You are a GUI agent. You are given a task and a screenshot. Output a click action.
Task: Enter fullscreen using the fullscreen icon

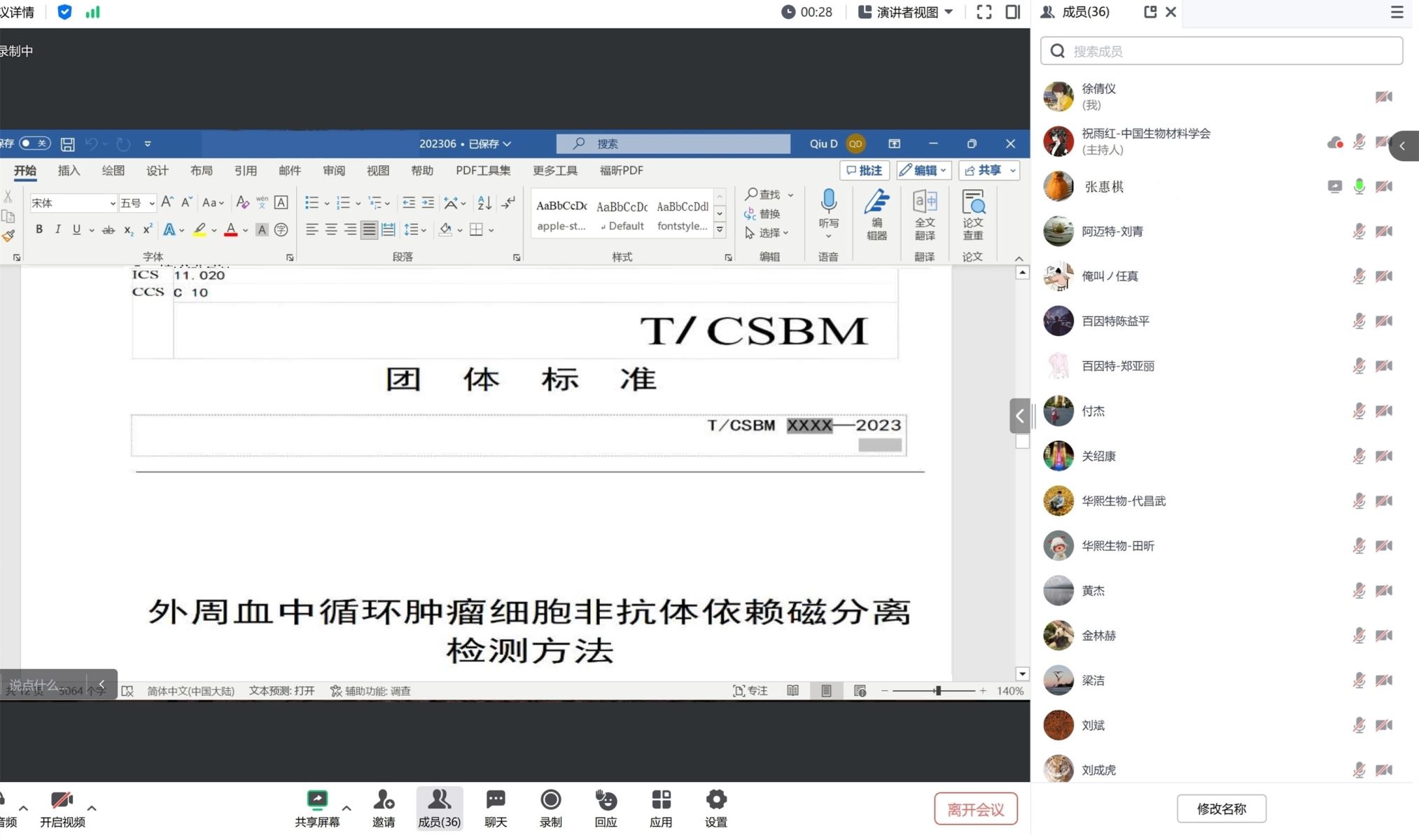pyautogui.click(x=984, y=12)
